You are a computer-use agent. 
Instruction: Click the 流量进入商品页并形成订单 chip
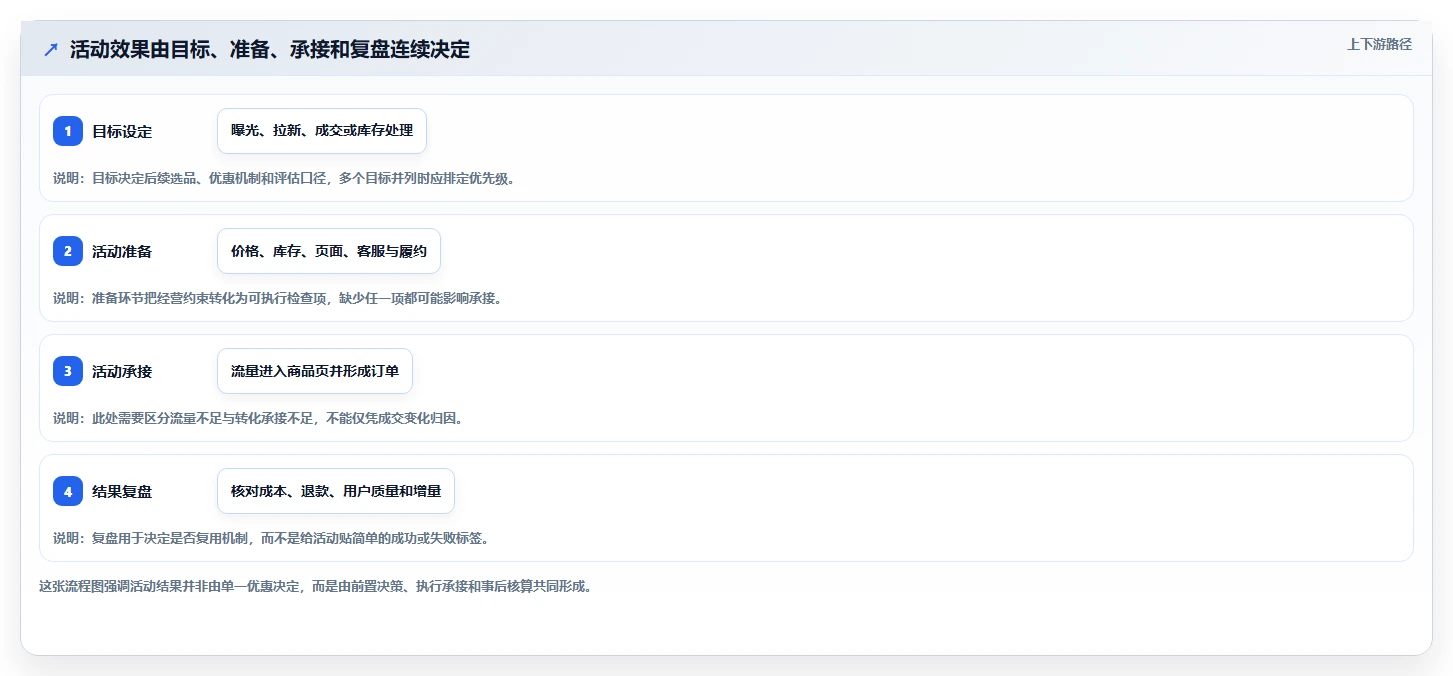point(315,371)
